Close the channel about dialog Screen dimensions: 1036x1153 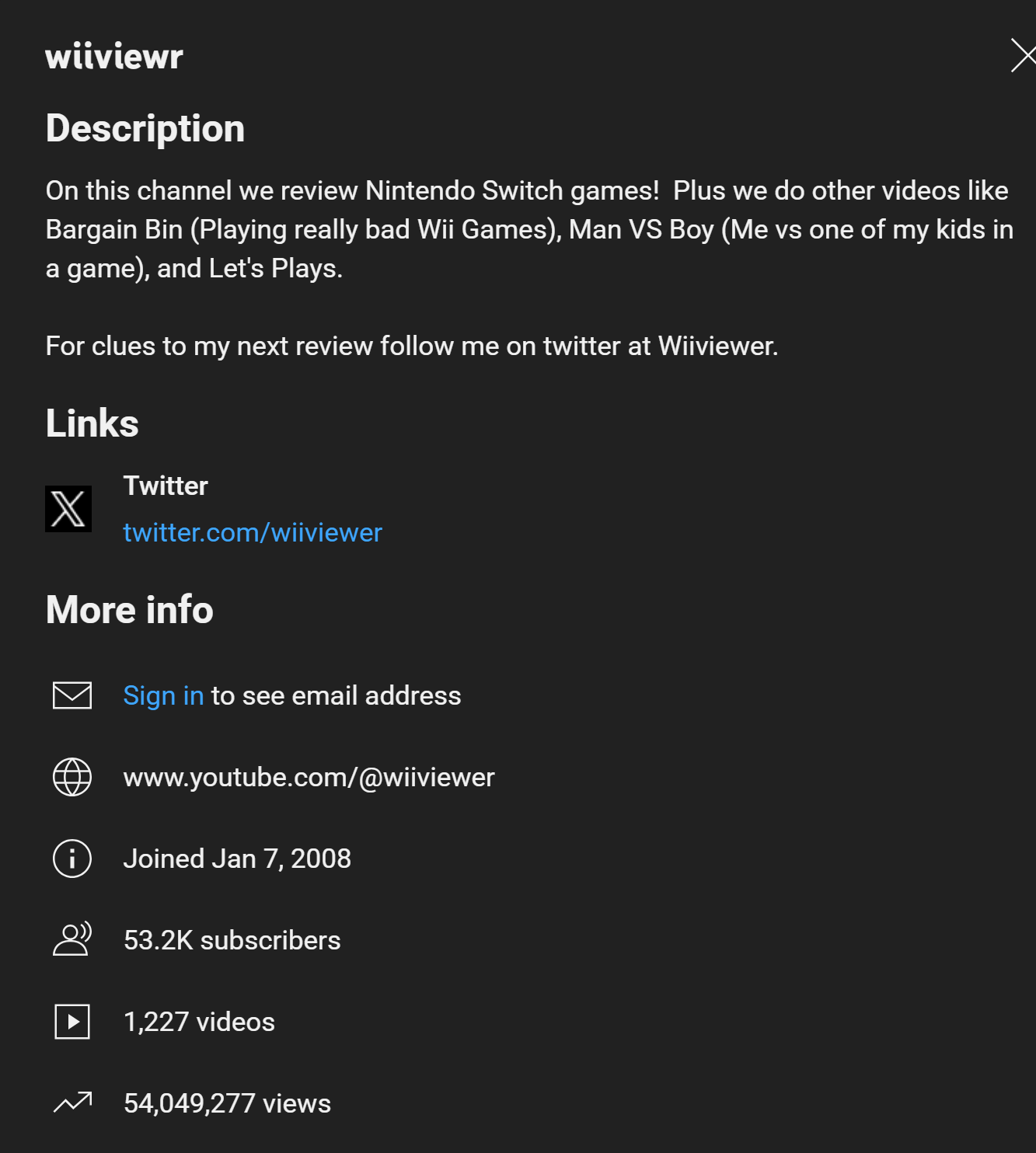click(x=1023, y=54)
